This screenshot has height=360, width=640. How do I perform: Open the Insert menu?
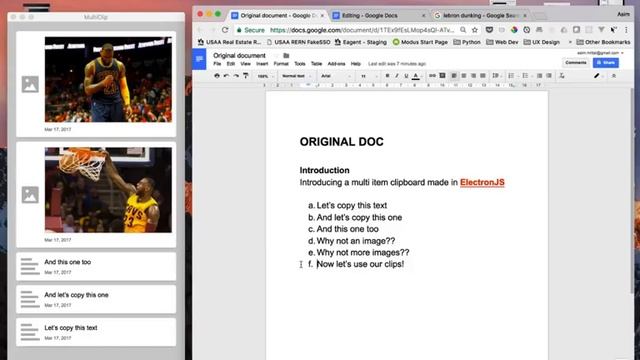pos(262,64)
